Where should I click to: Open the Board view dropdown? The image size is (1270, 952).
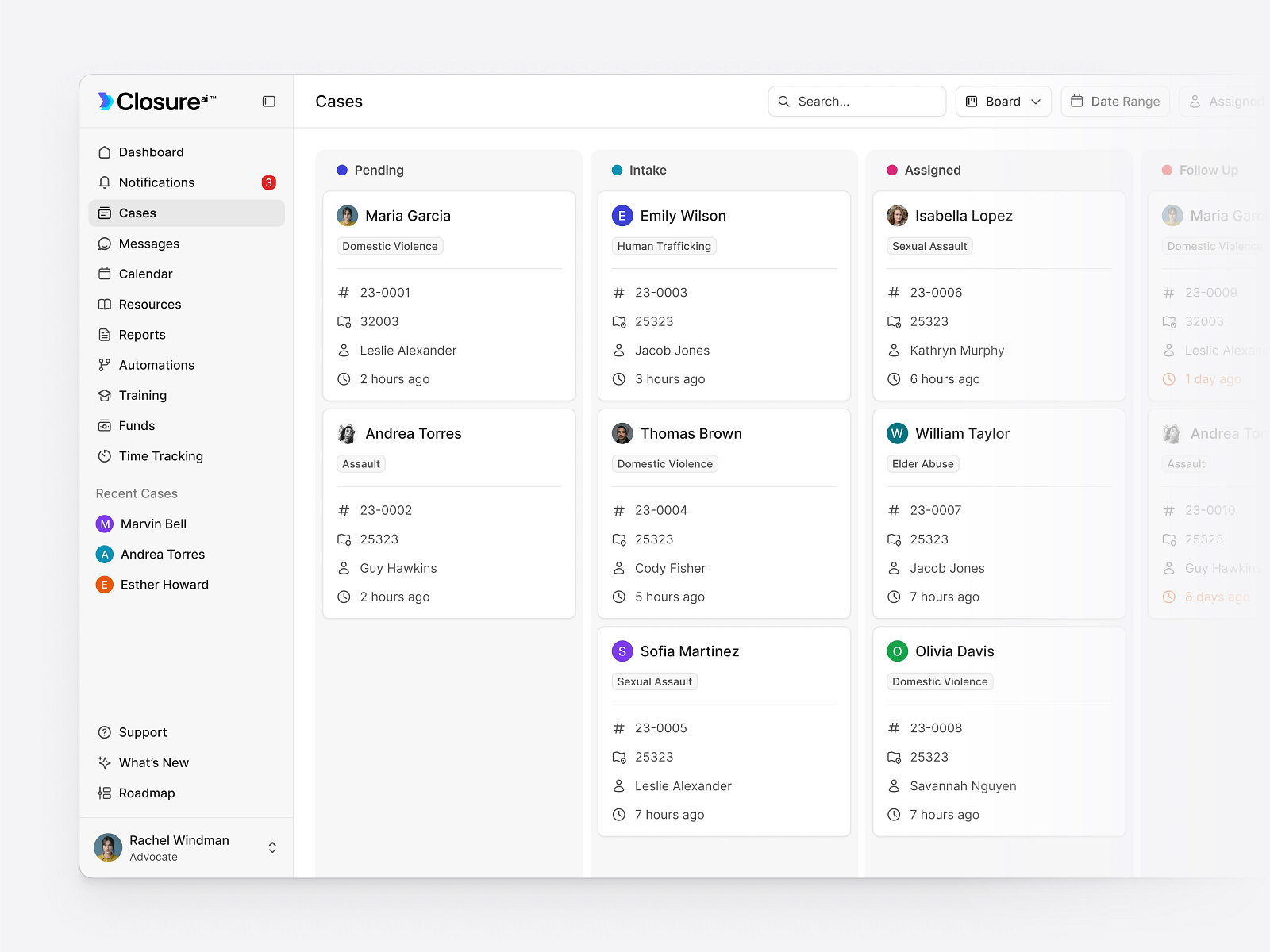1003,102
